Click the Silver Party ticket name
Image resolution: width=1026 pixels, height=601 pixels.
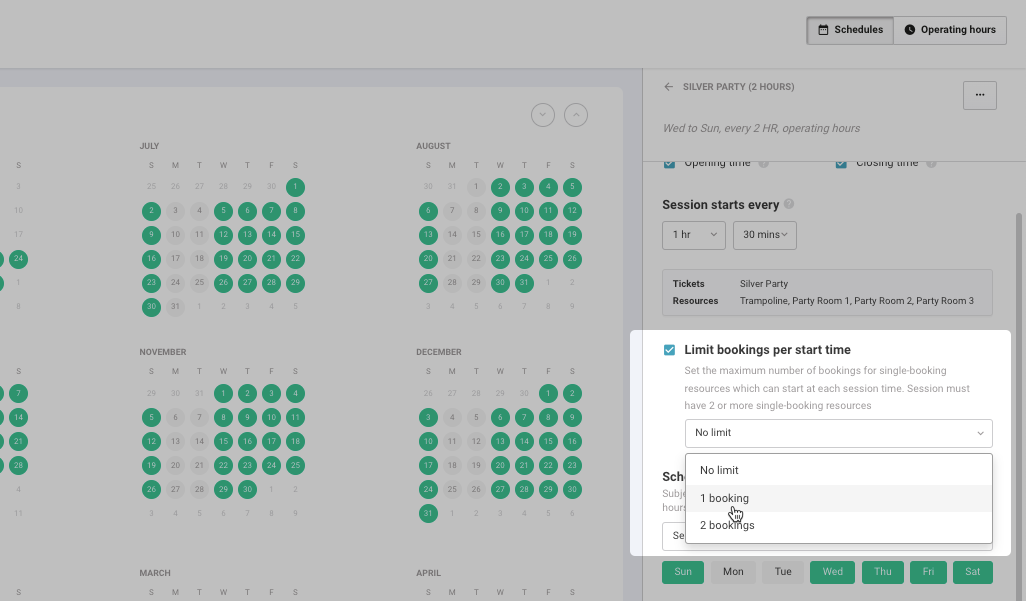pyautogui.click(x=764, y=284)
